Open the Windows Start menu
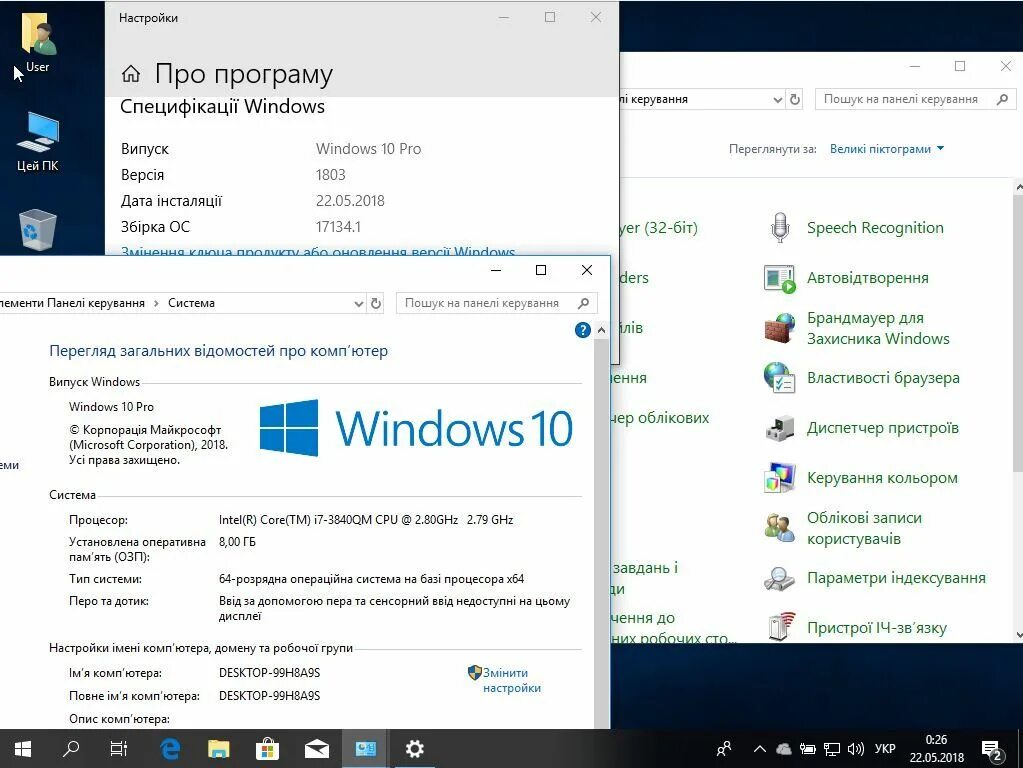 (23, 749)
